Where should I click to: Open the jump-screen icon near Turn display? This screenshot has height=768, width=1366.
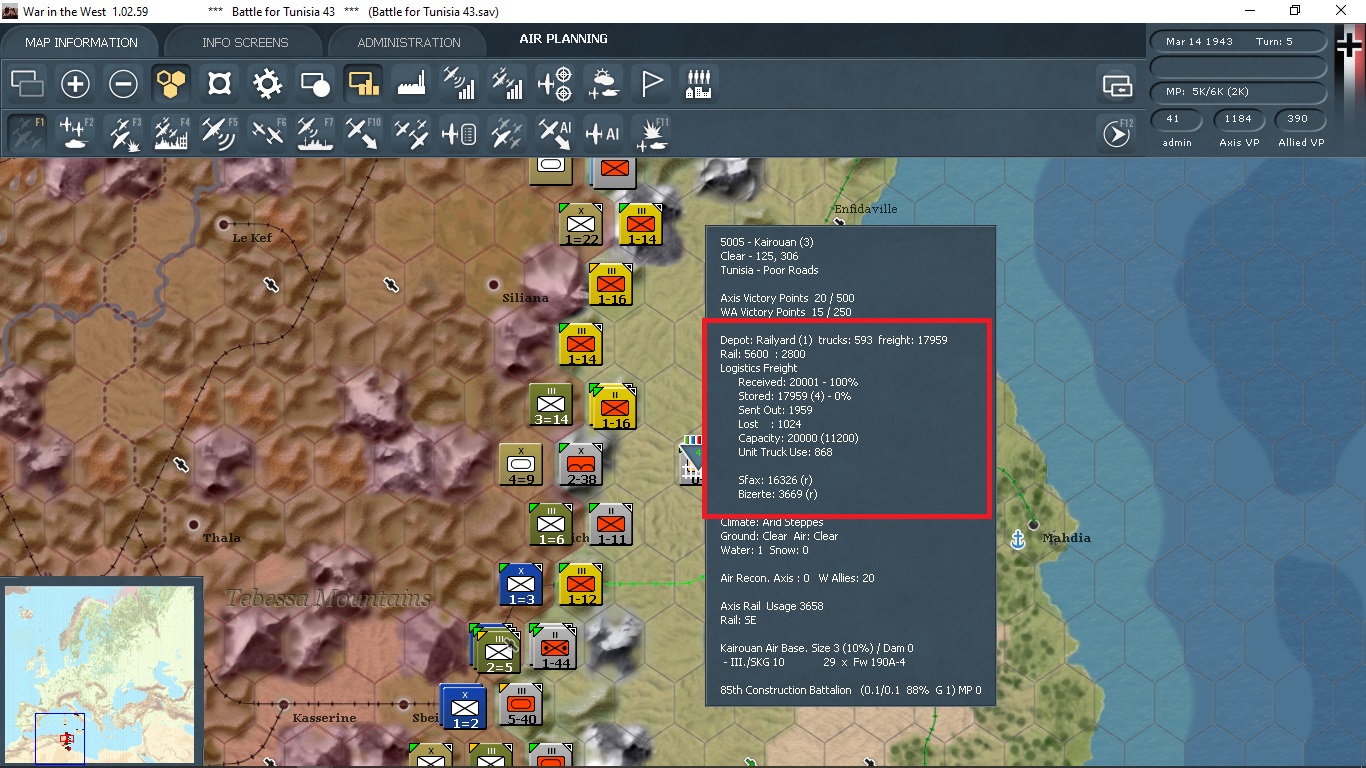pos(1117,86)
